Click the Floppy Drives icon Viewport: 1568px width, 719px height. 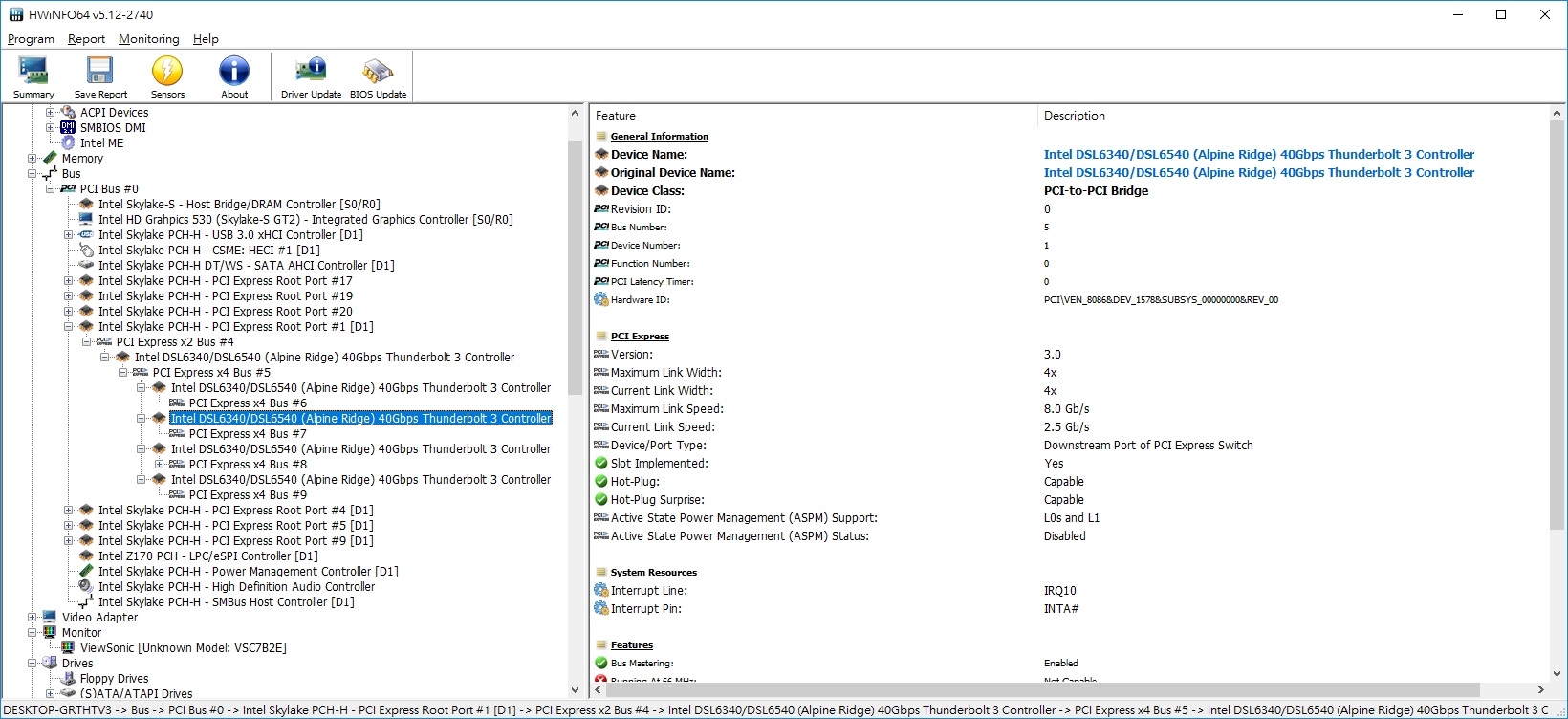68,678
